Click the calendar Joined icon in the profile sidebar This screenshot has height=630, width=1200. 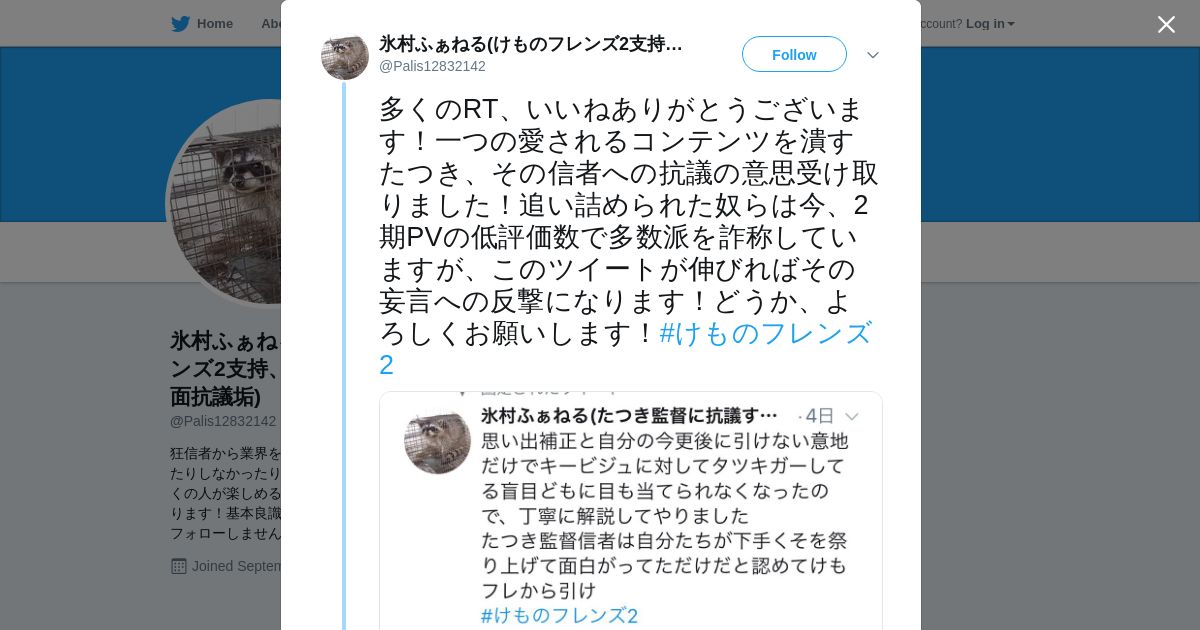179,566
